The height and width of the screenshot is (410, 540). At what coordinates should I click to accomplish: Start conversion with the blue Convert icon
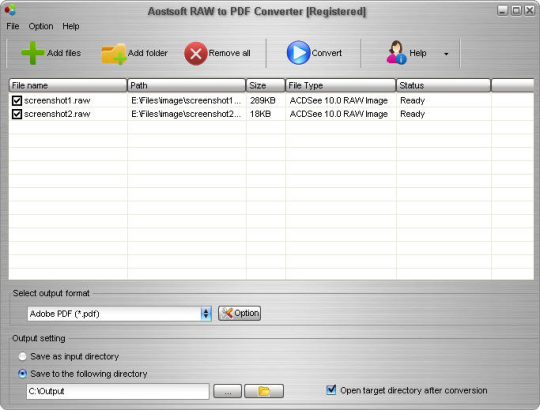click(298, 53)
